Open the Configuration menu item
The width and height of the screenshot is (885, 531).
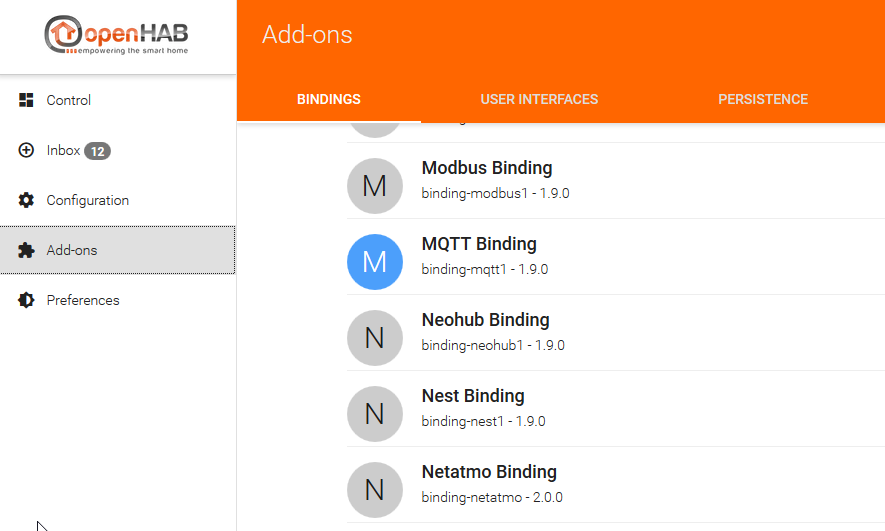point(118,200)
